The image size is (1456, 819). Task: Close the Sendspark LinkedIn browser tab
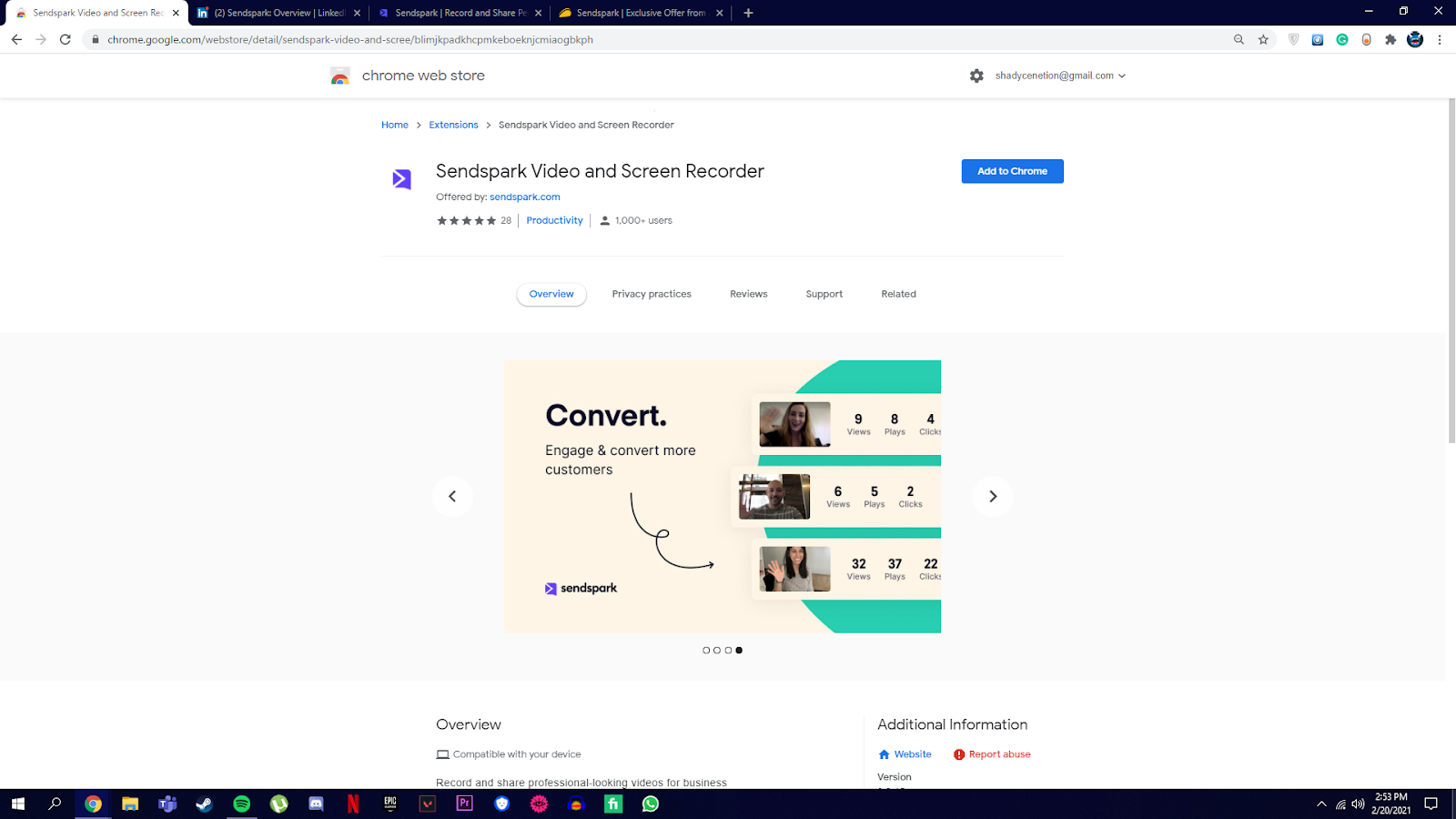pyautogui.click(x=357, y=13)
